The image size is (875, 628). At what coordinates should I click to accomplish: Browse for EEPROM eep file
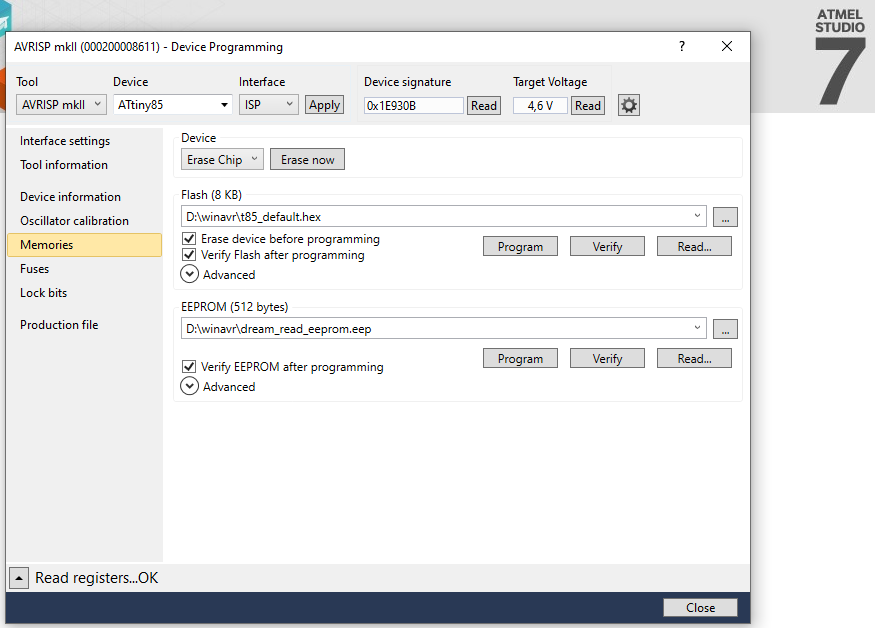click(726, 328)
